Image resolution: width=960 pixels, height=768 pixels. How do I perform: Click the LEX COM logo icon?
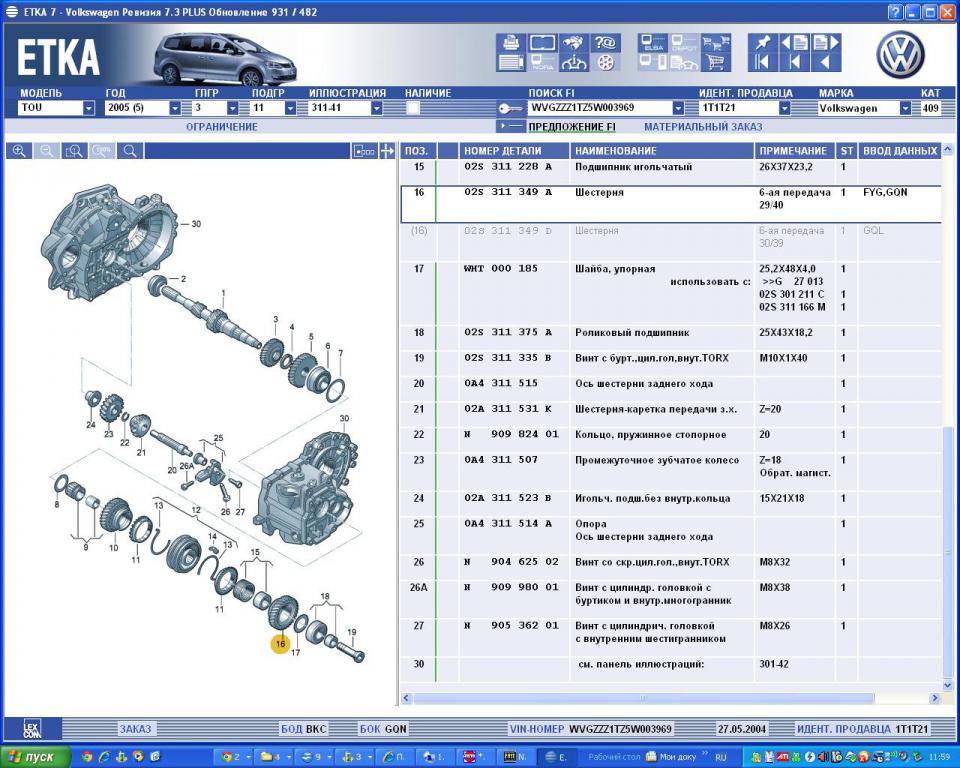[x=32, y=729]
